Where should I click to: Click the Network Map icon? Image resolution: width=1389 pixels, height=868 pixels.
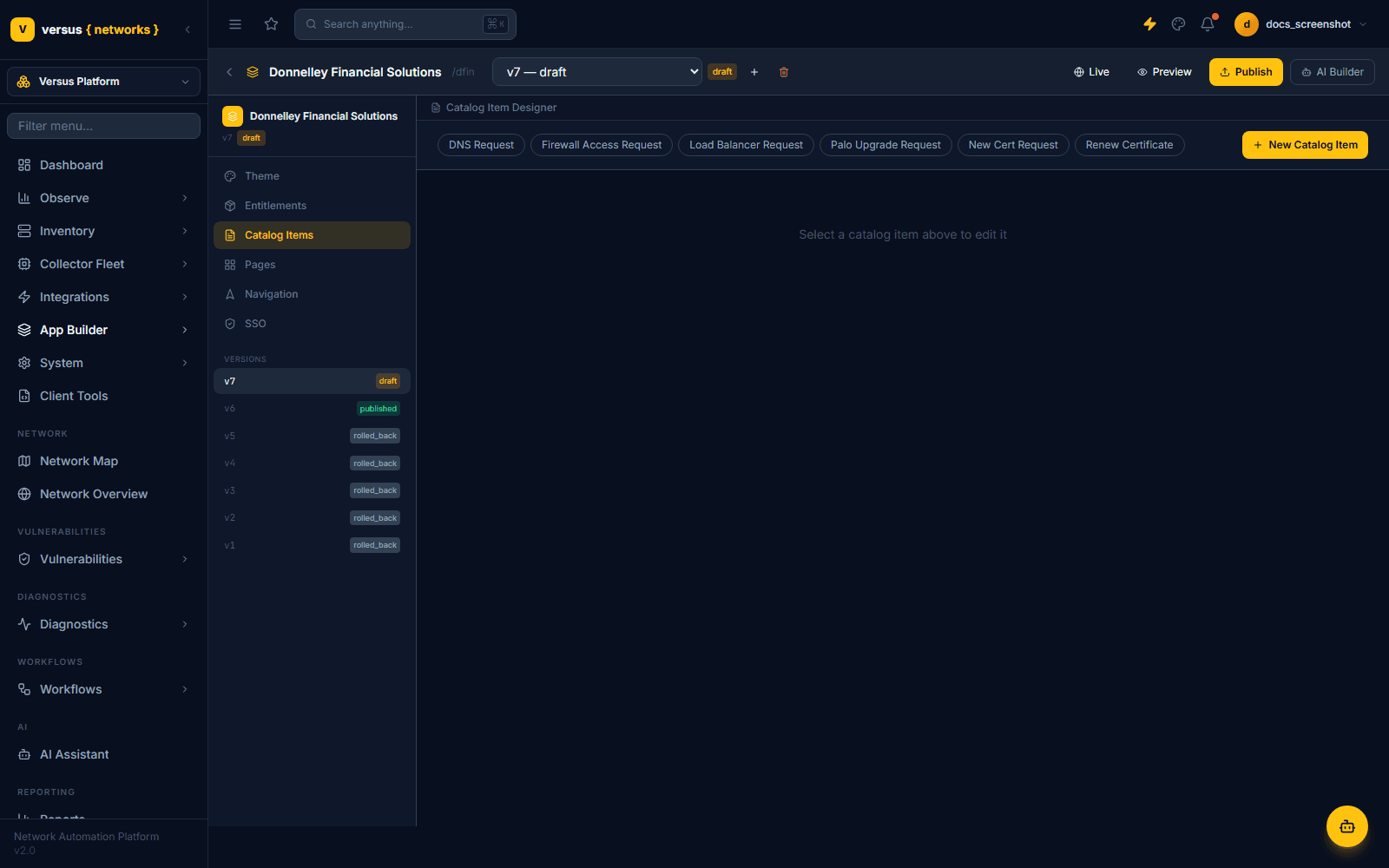pos(24,461)
